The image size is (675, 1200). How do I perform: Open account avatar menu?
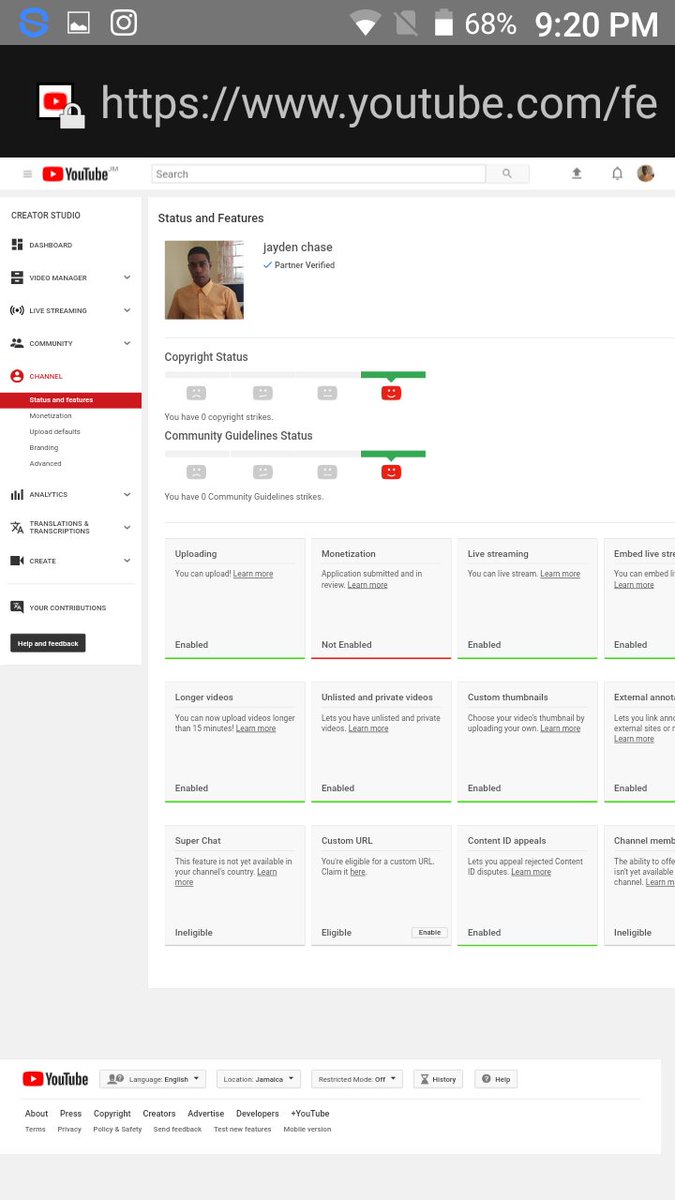[x=646, y=173]
